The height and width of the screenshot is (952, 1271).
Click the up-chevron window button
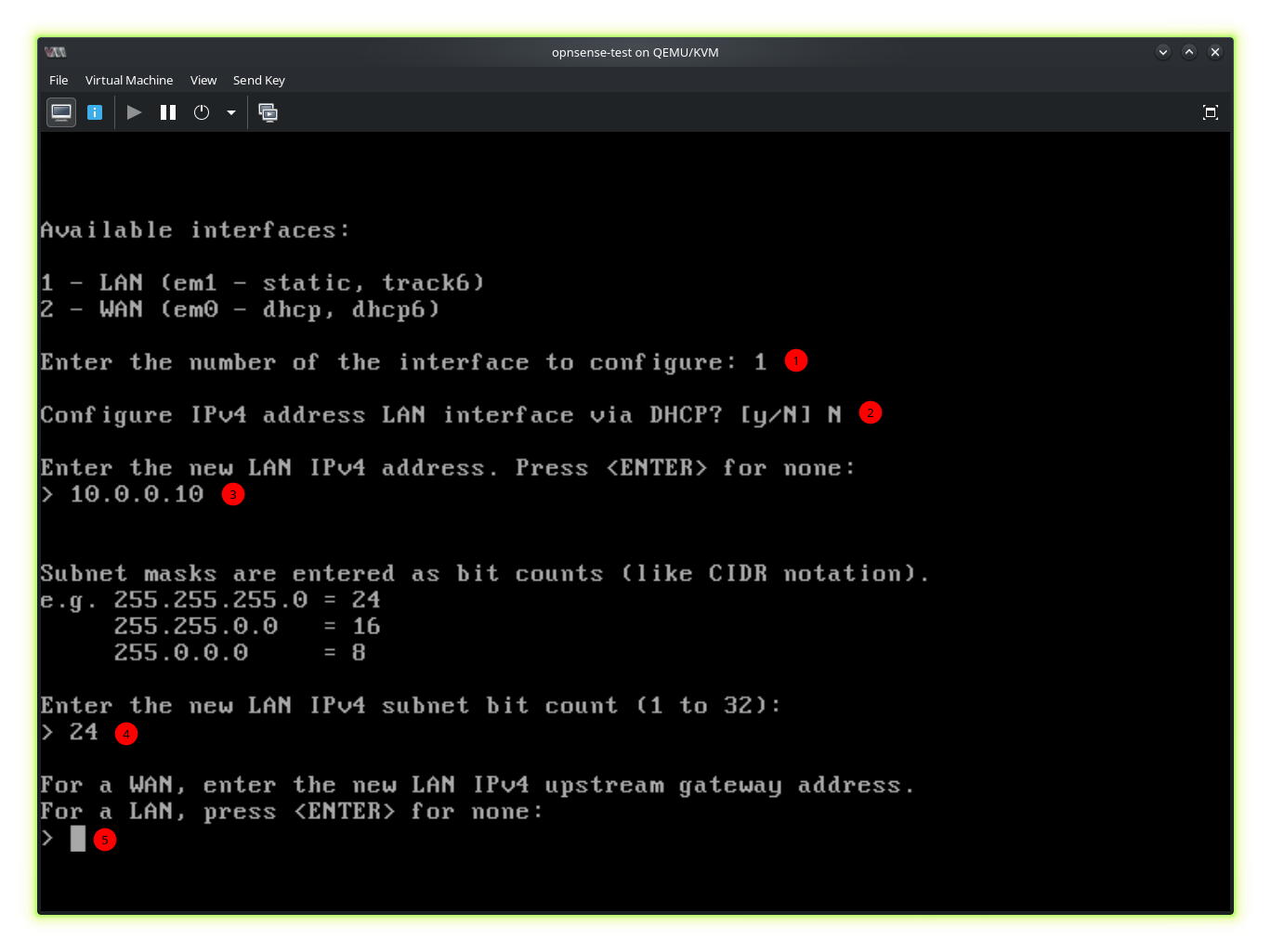tap(1188, 52)
